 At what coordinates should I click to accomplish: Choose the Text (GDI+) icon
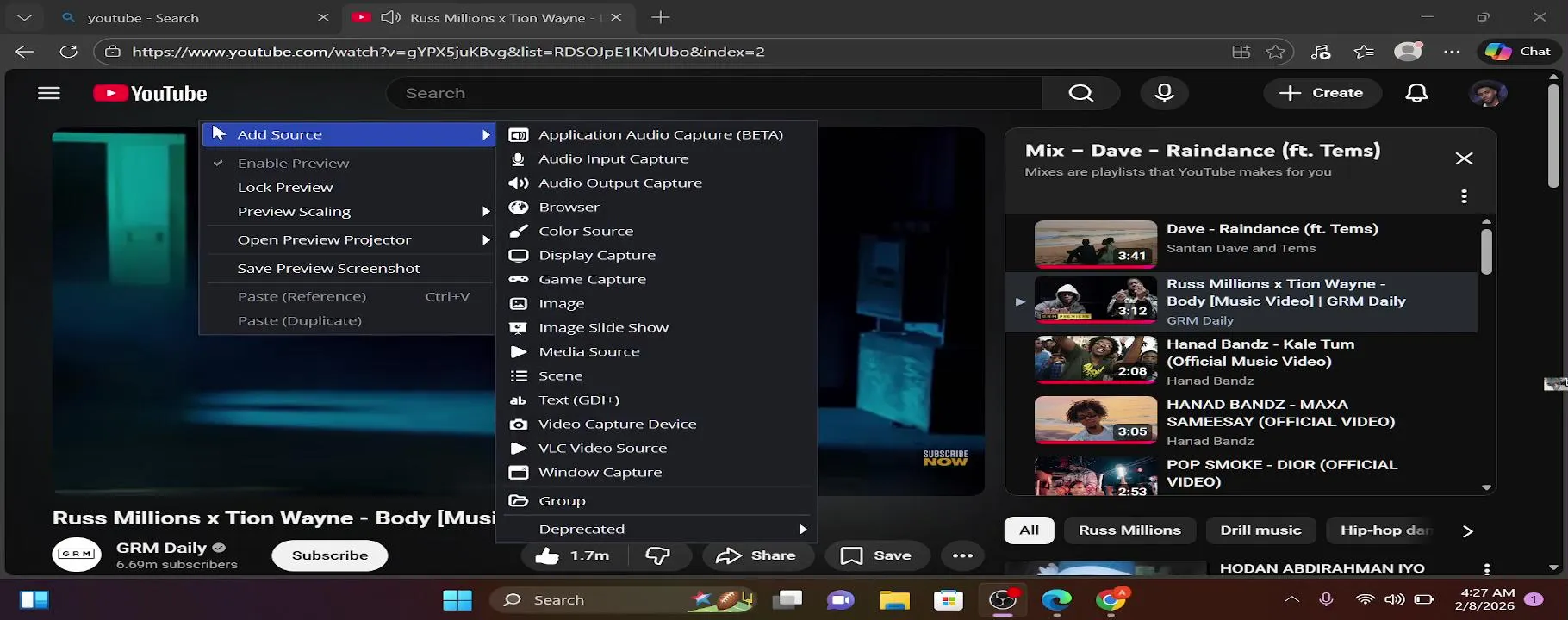tap(518, 400)
